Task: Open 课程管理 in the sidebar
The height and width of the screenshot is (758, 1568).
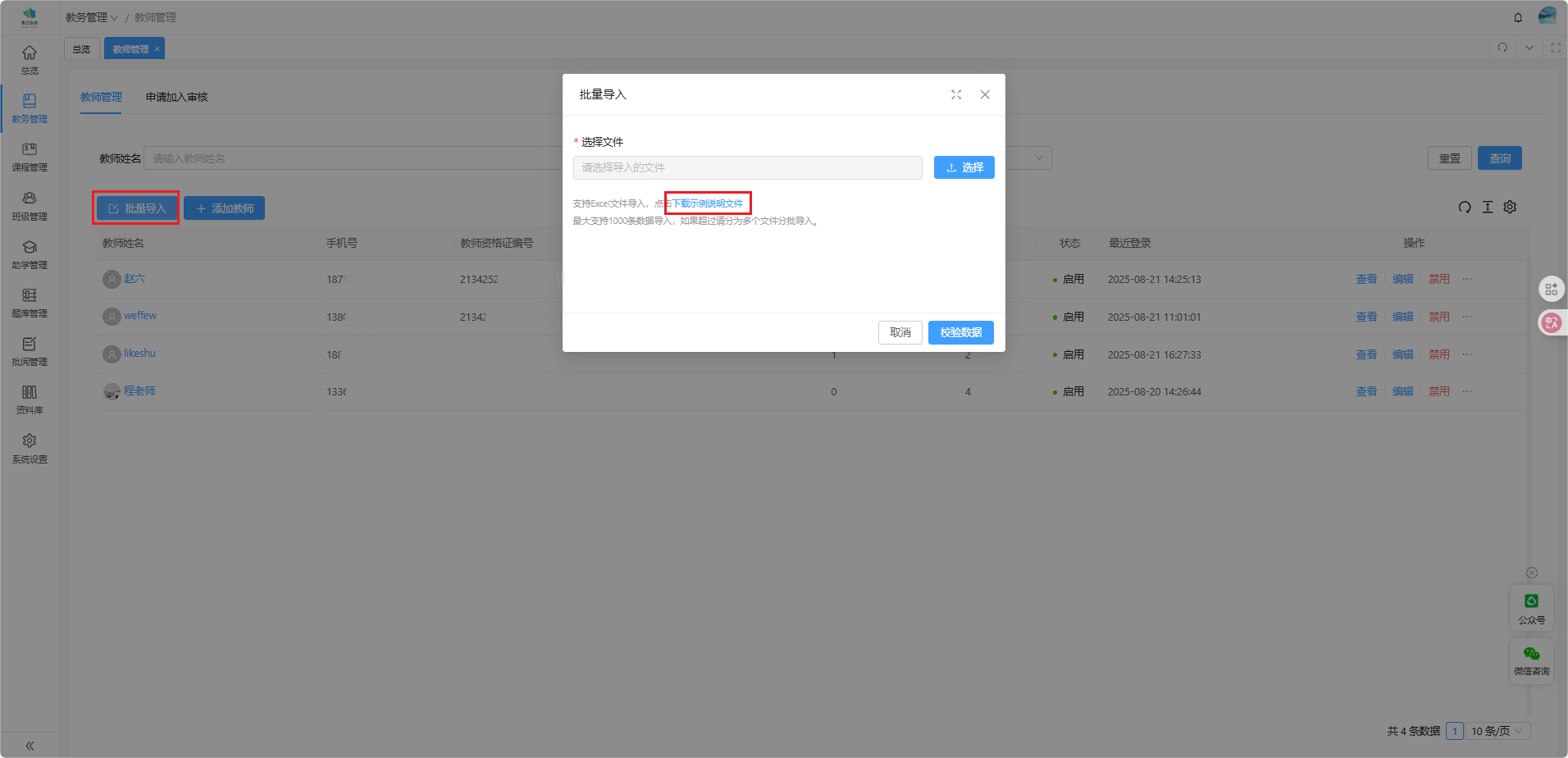Action: click(x=30, y=156)
